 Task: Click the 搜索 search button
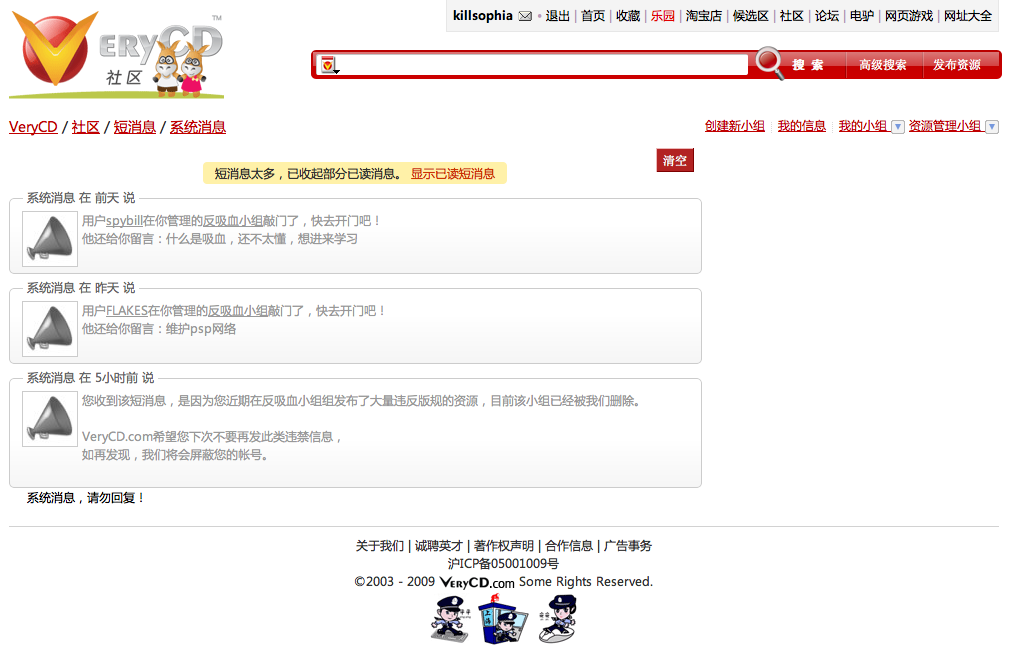pyautogui.click(x=808, y=65)
